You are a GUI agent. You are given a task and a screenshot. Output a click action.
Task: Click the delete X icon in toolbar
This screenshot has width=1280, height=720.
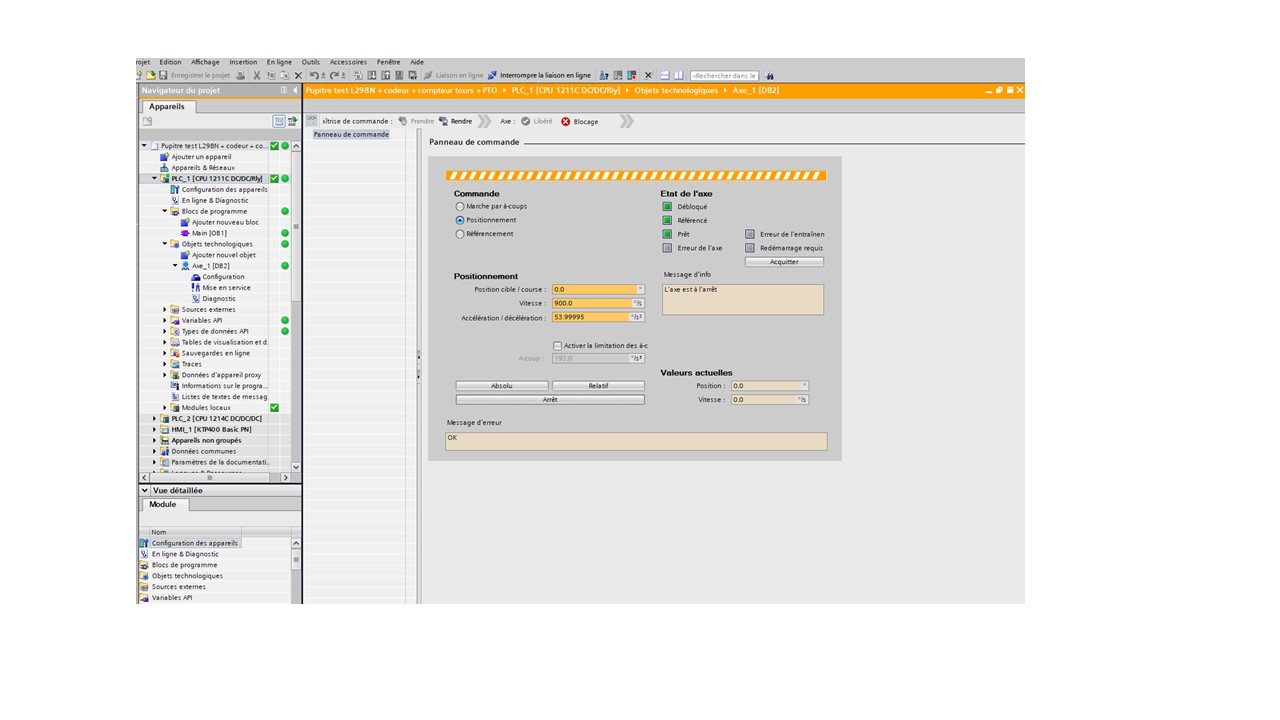tap(298, 76)
